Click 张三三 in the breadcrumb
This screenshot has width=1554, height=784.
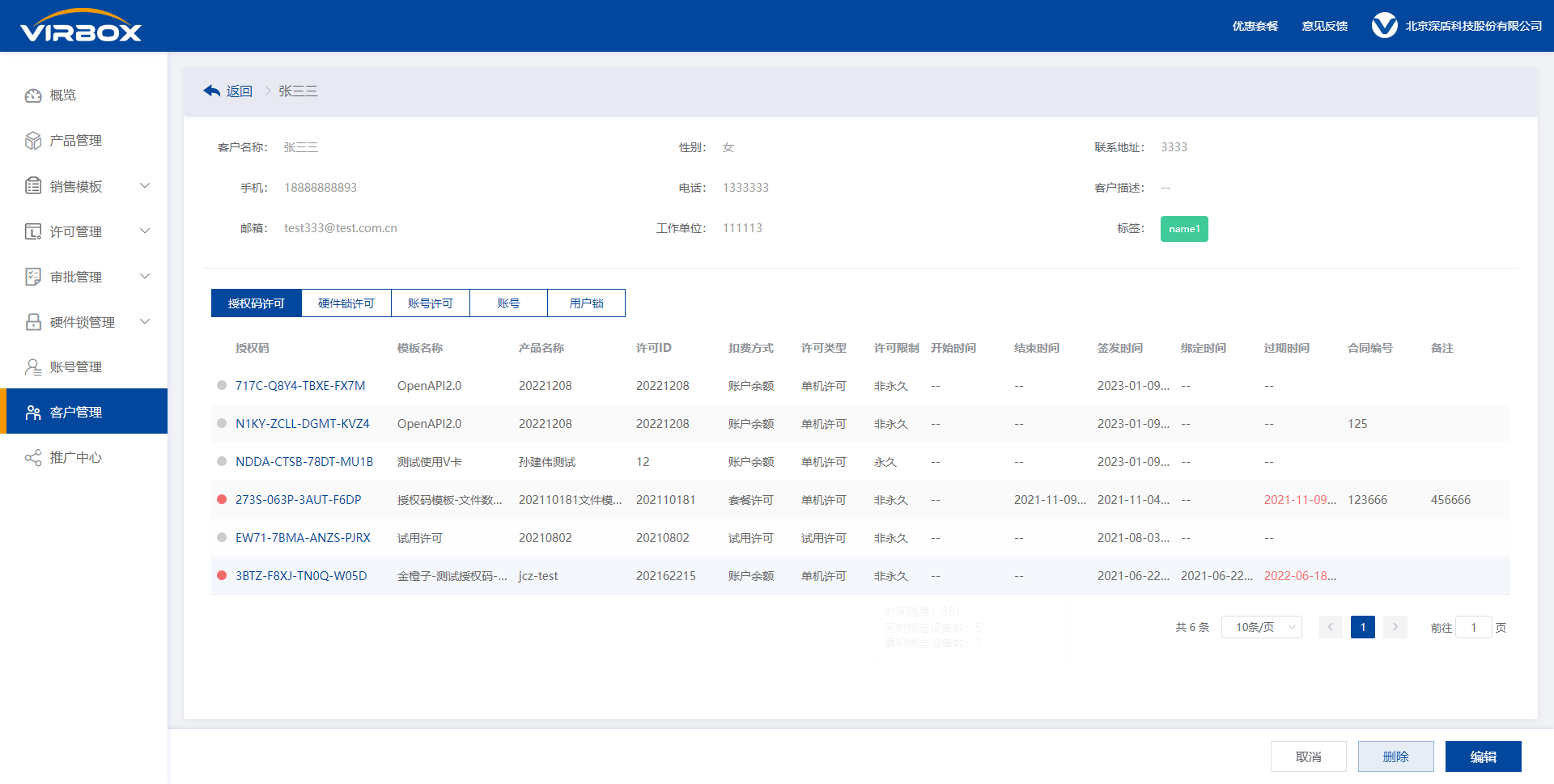299,91
